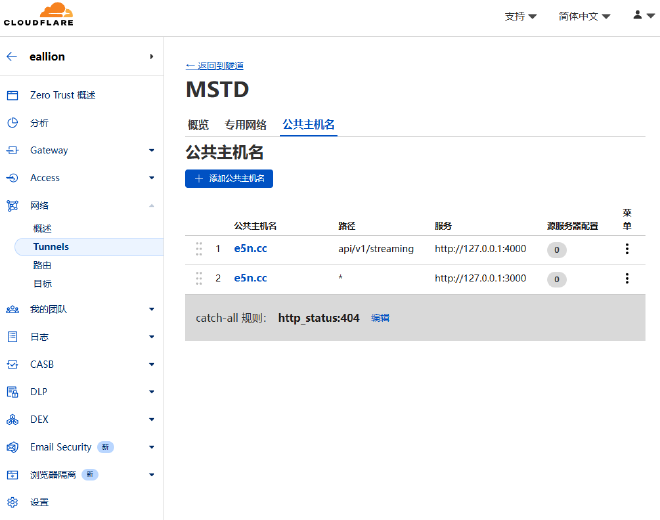Grab the drag handle for row 2
This screenshot has width=660, height=520.
point(199,278)
